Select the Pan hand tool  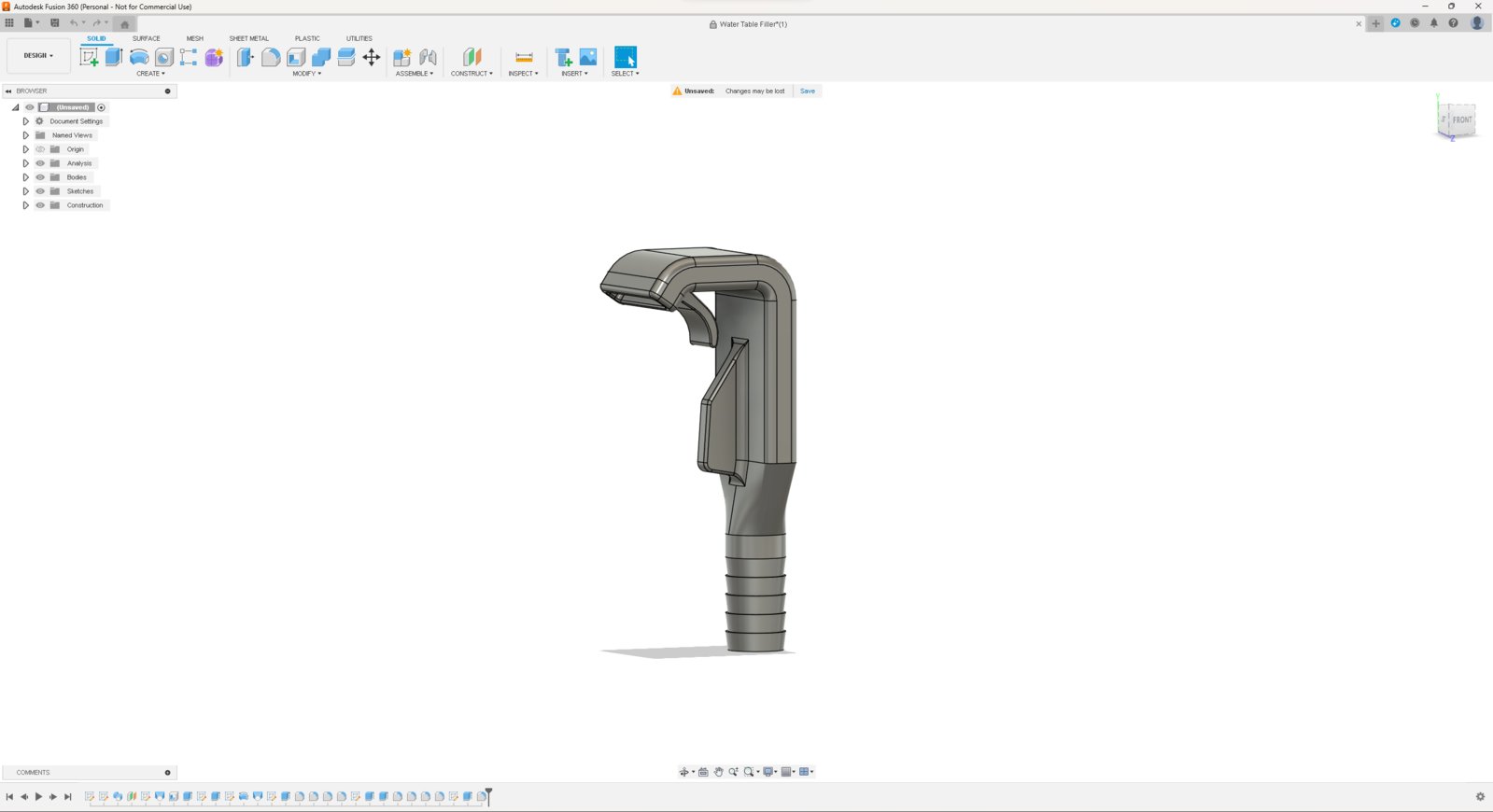(719, 772)
